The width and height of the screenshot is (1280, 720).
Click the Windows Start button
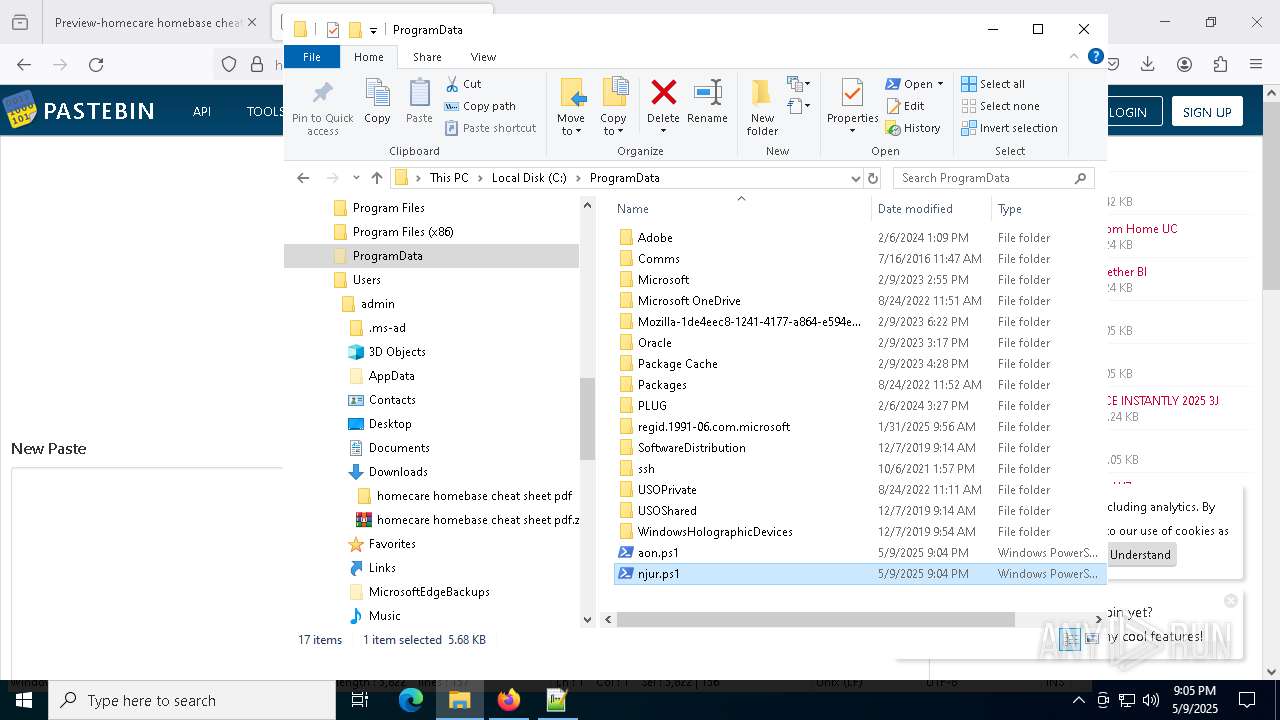tap(24, 700)
